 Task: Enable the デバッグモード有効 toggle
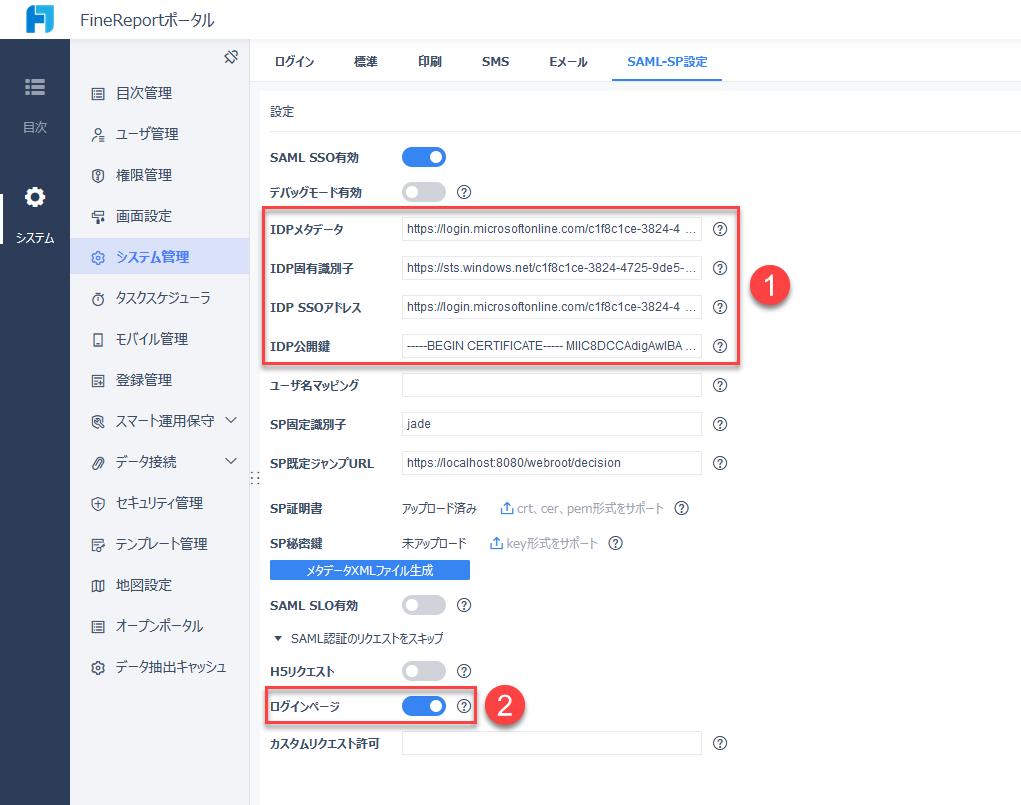click(424, 191)
